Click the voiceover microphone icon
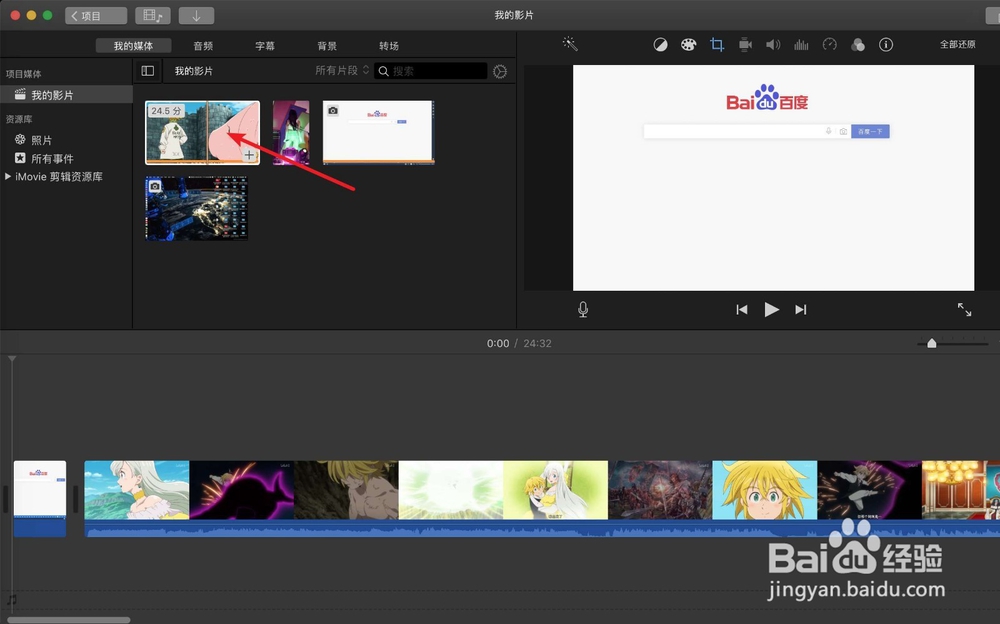This screenshot has height=624, width=1000. click(583, 309)
